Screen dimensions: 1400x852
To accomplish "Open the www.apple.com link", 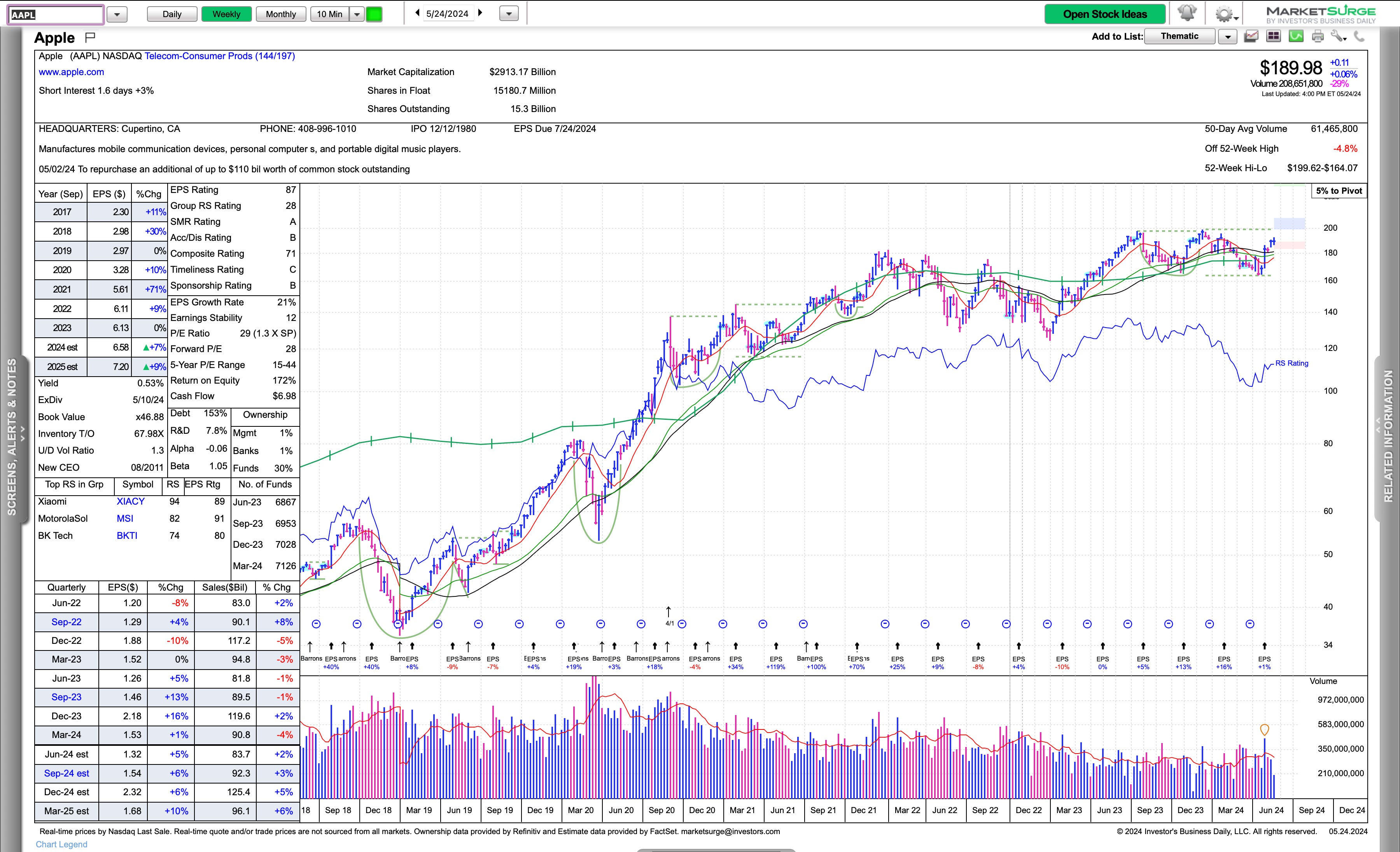I will click(x=71, y=72).
